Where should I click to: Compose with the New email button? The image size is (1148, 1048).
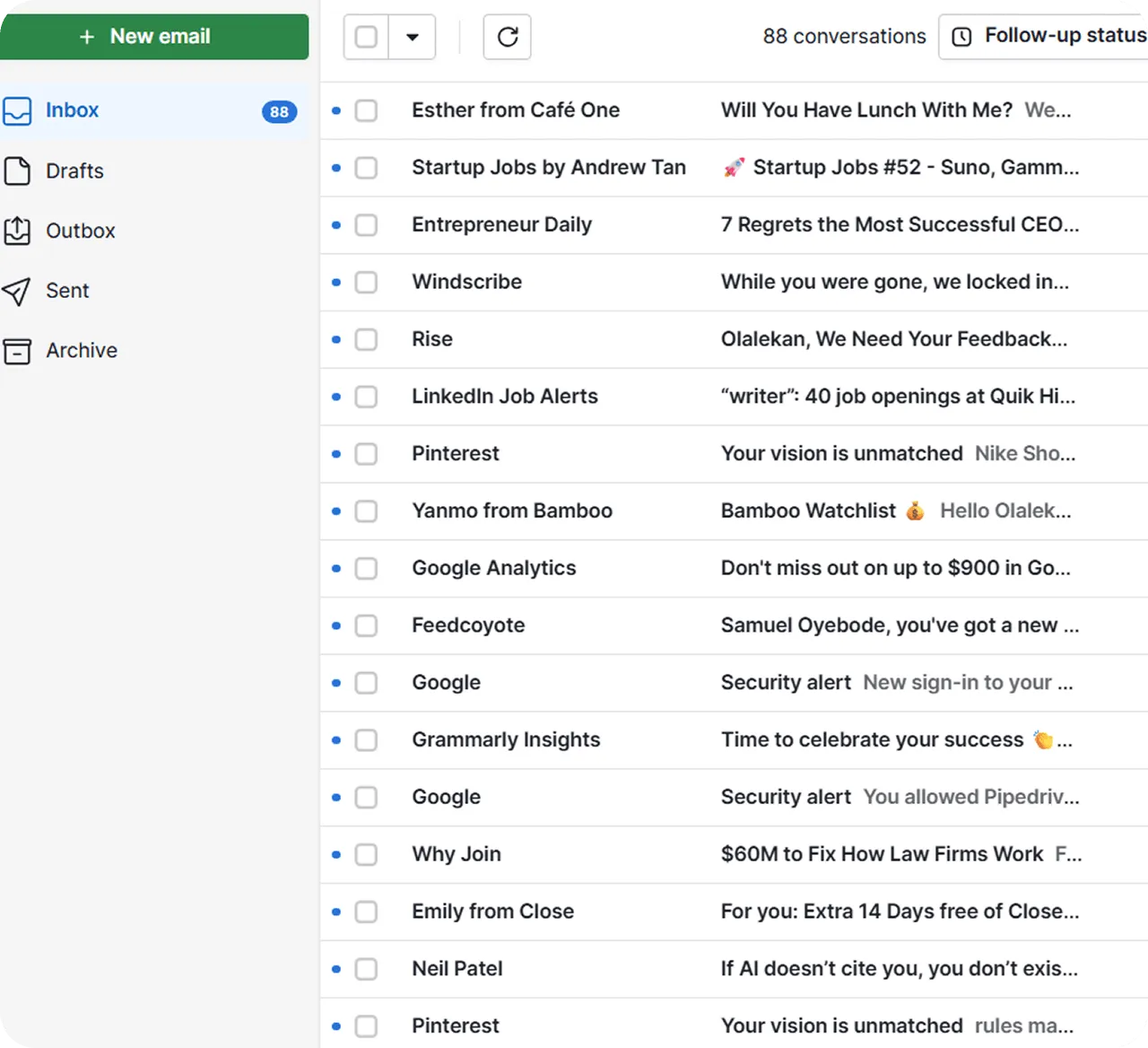pos(154,37)
